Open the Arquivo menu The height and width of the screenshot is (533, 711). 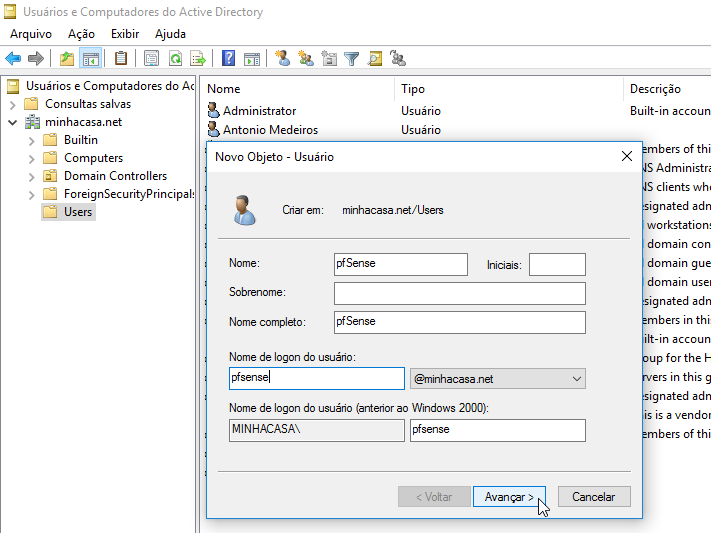point(31,34)
